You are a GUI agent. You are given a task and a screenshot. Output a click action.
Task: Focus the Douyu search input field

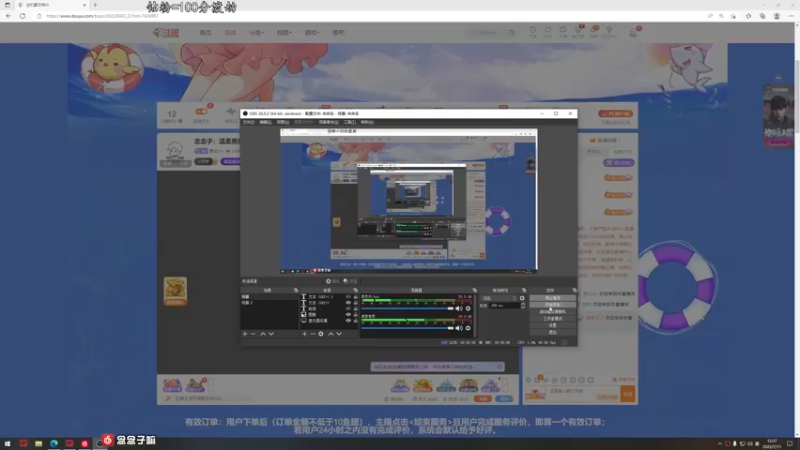[x=487, y=33]
